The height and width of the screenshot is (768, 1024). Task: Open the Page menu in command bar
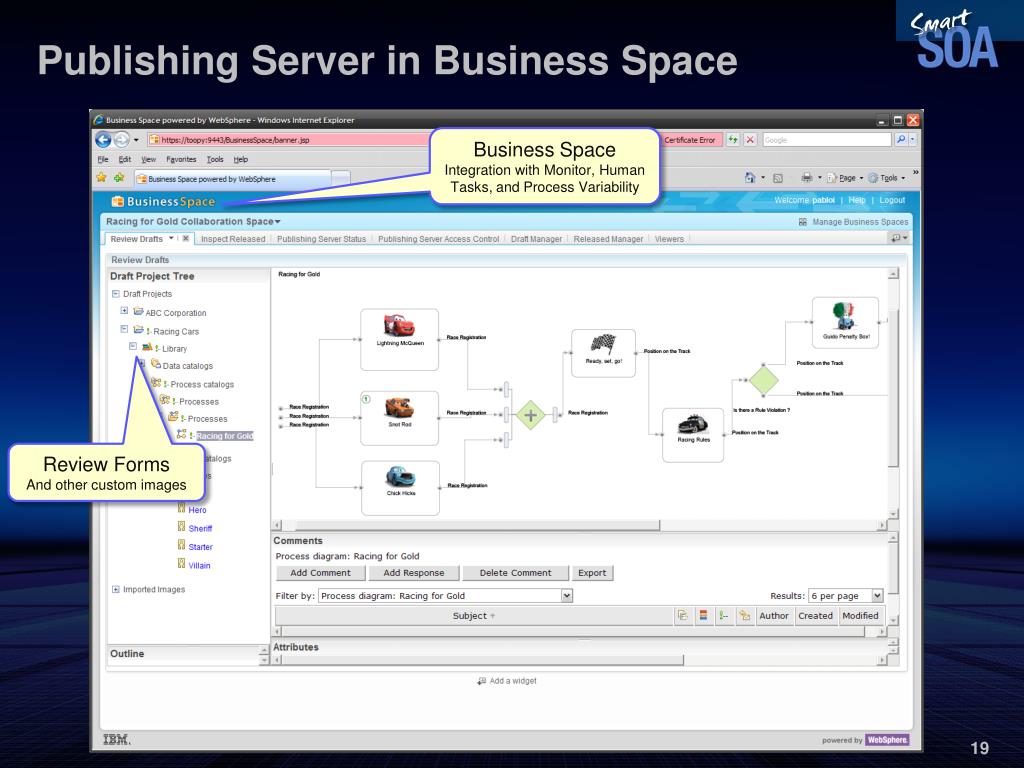coord(847,178)
